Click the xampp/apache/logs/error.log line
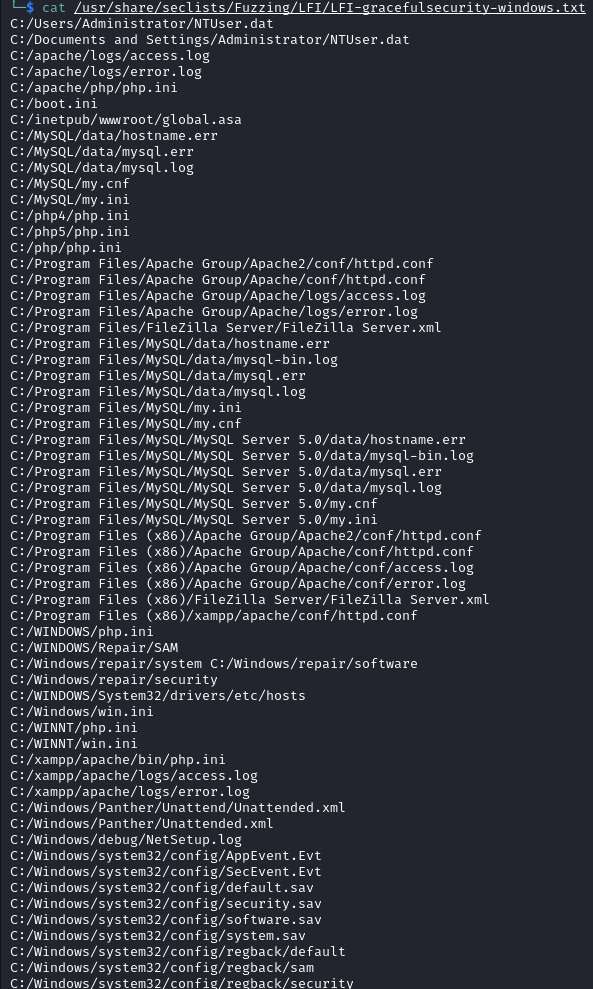593x989 pixels. pos(130,792)
